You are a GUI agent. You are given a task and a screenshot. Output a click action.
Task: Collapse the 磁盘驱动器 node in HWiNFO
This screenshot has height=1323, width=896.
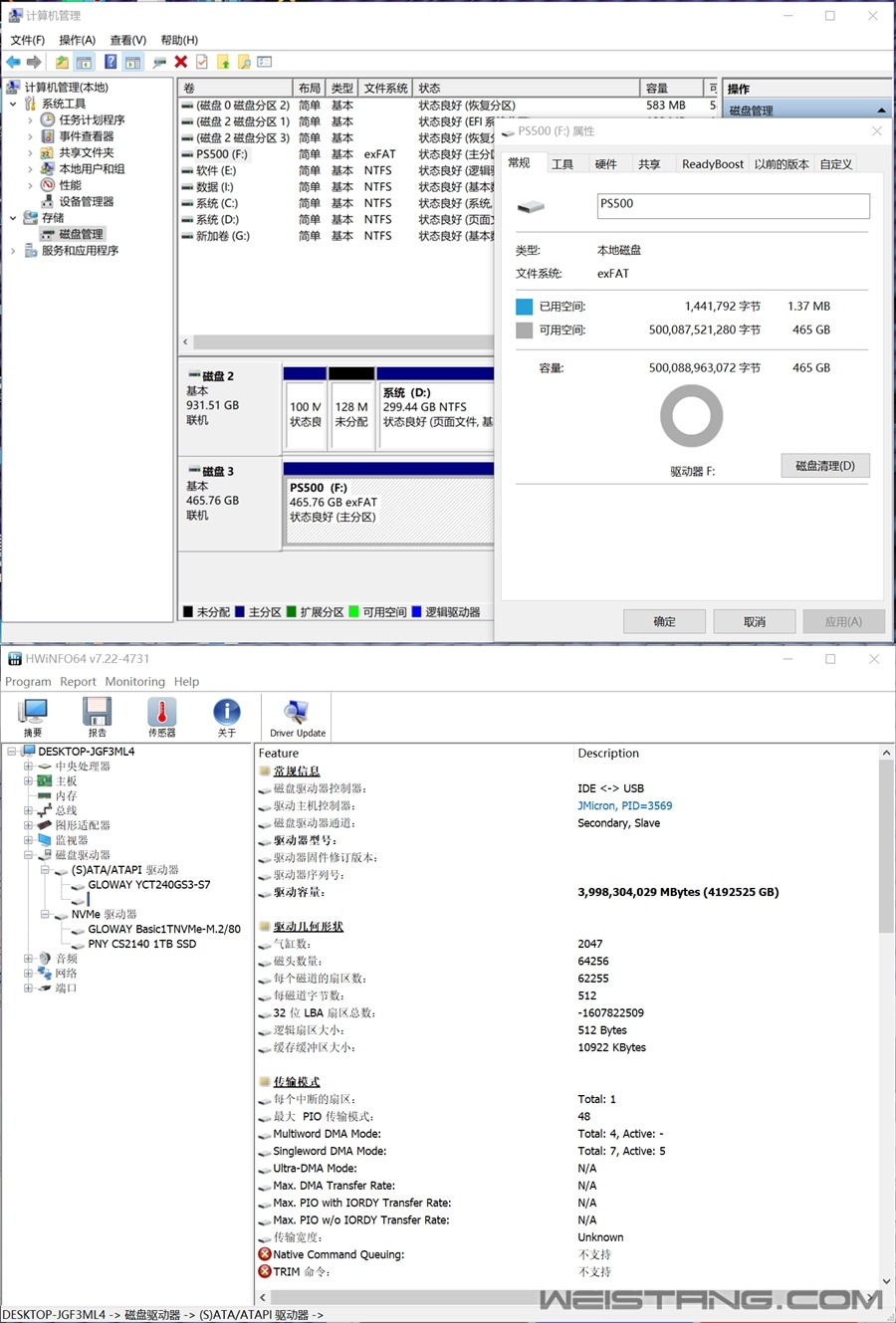[x=28, y=855]
